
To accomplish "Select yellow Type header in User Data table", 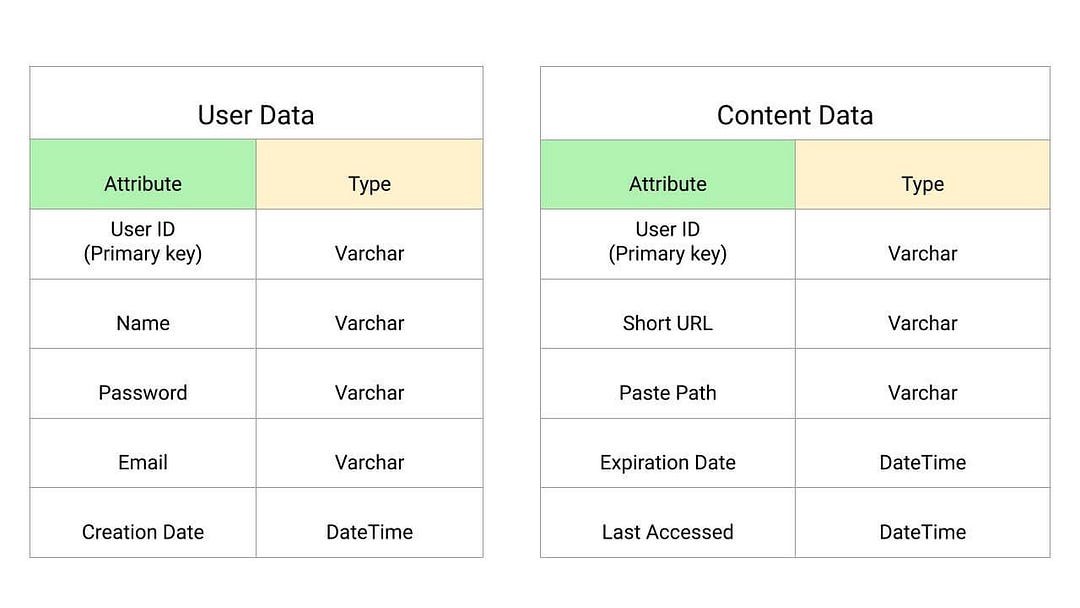I will pos(369,183).
